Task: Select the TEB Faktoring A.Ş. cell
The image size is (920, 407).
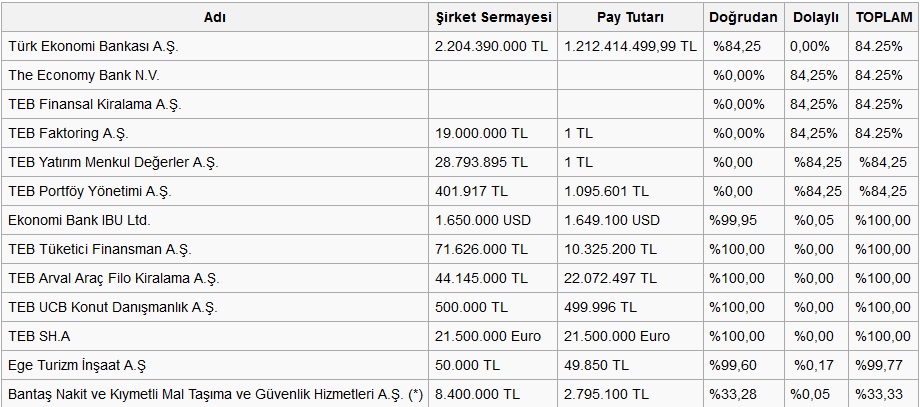Action: 215,133
